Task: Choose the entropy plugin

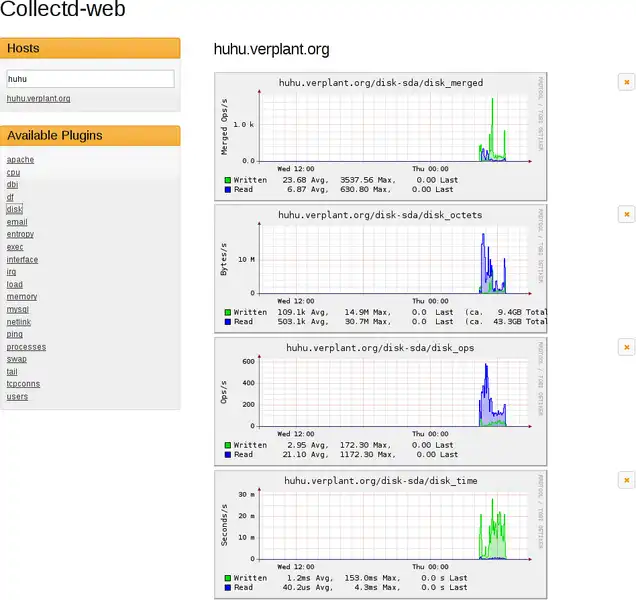Action: 20,234
